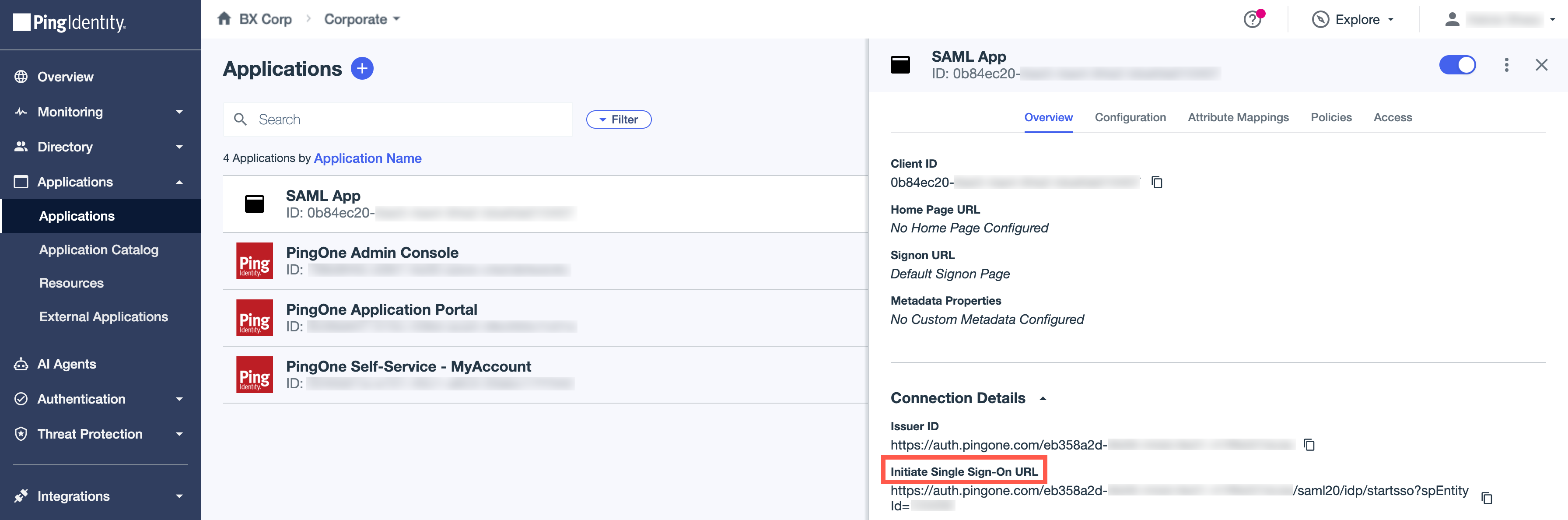Click the user account avatar icon

(x=1452, y=20)
